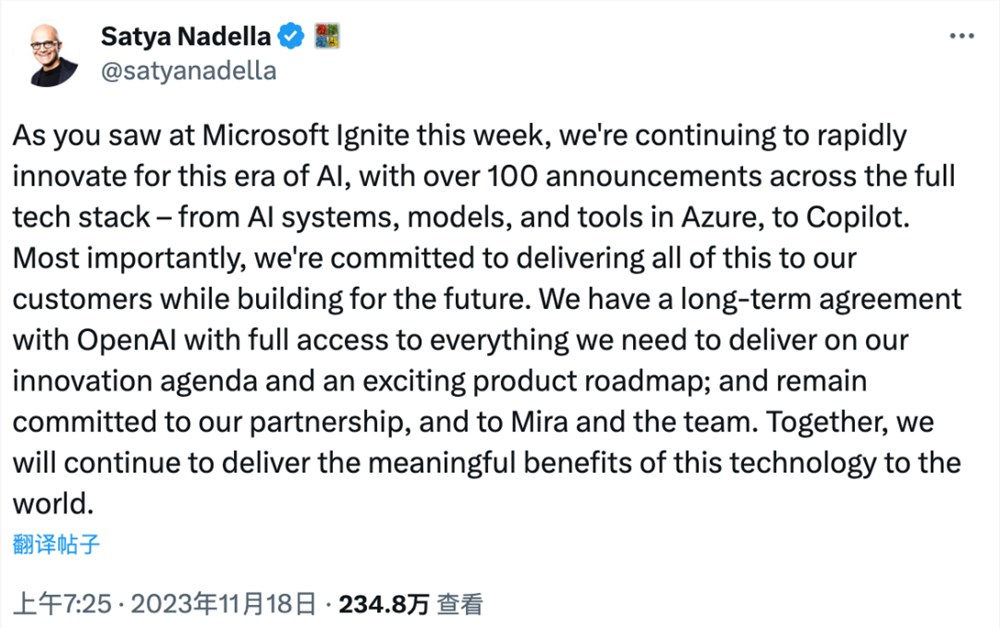Click the 查看 views label
Screen dimensions: 1000x628
tap(460, 604)
